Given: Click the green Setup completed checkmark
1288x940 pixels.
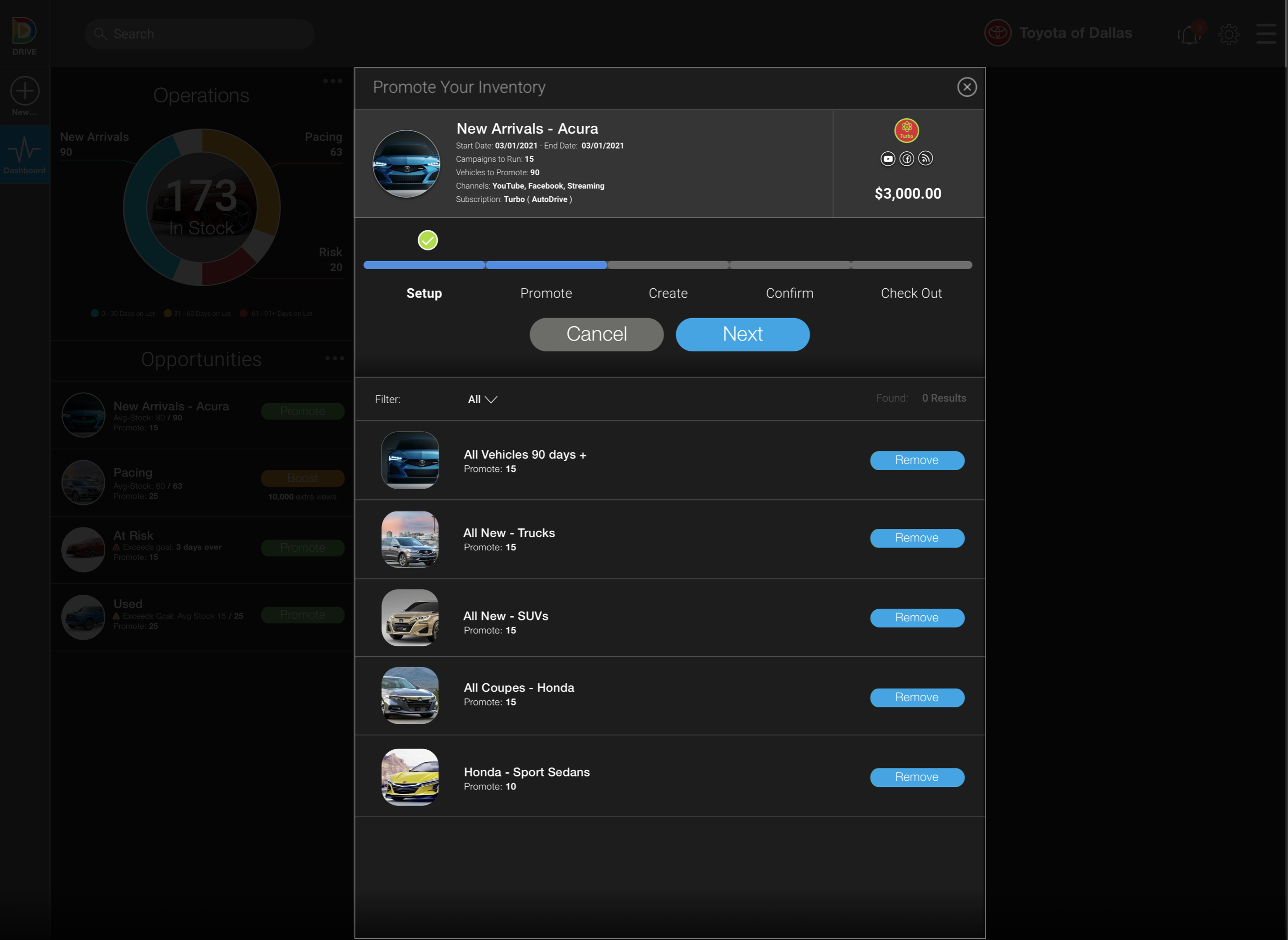Looking at the screenshot, I should 428,240.
